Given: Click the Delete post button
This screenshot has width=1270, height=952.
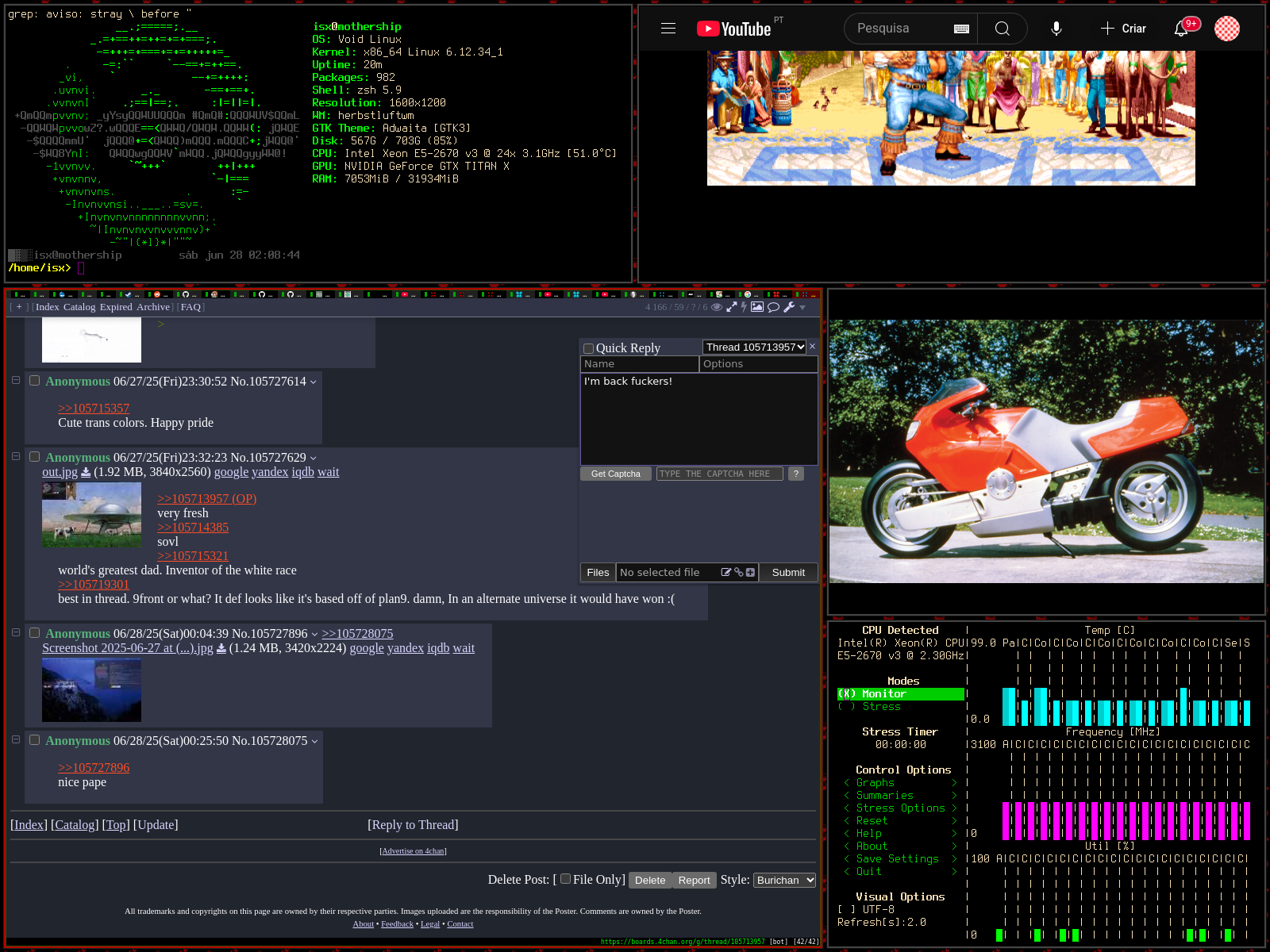Looking at the screenshot, I should pos(650,880).
